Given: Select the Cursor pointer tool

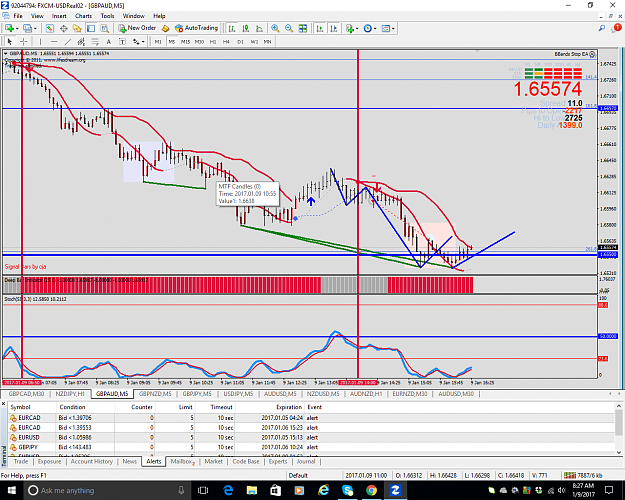Looking at the screenshot, I should 10,41.
